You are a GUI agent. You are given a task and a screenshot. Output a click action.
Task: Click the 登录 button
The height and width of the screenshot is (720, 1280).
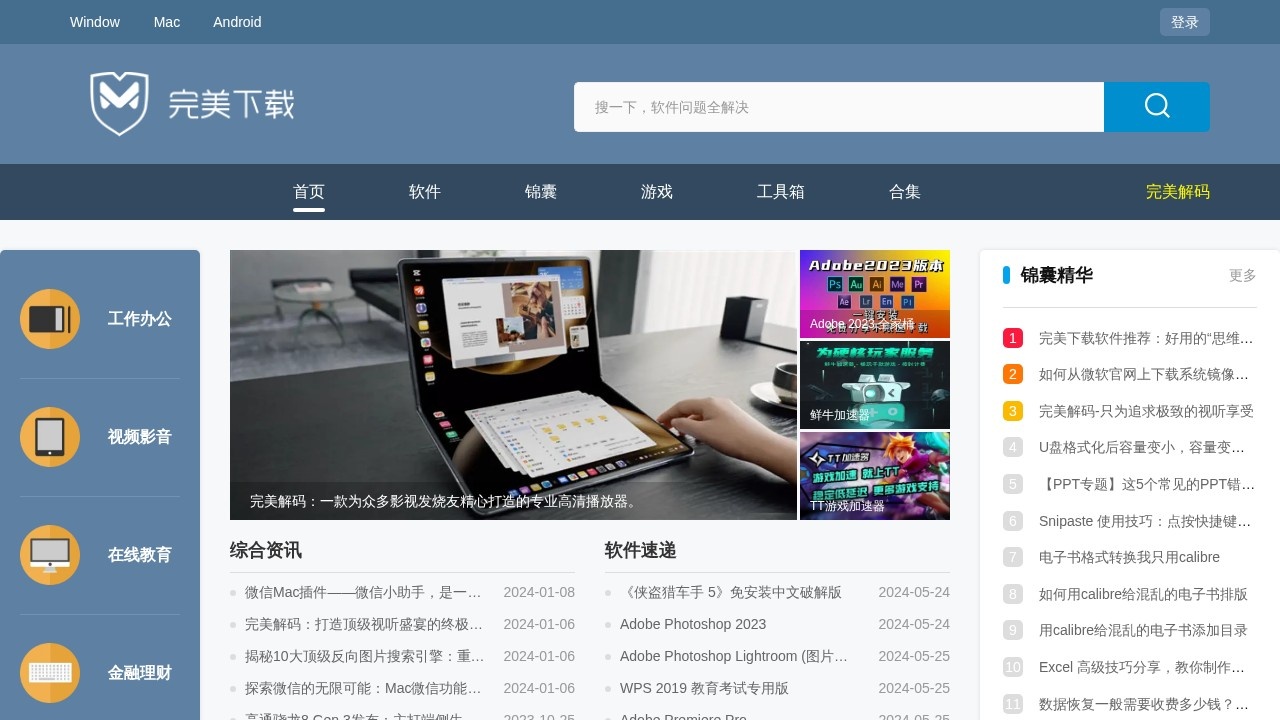(1184, 21)
